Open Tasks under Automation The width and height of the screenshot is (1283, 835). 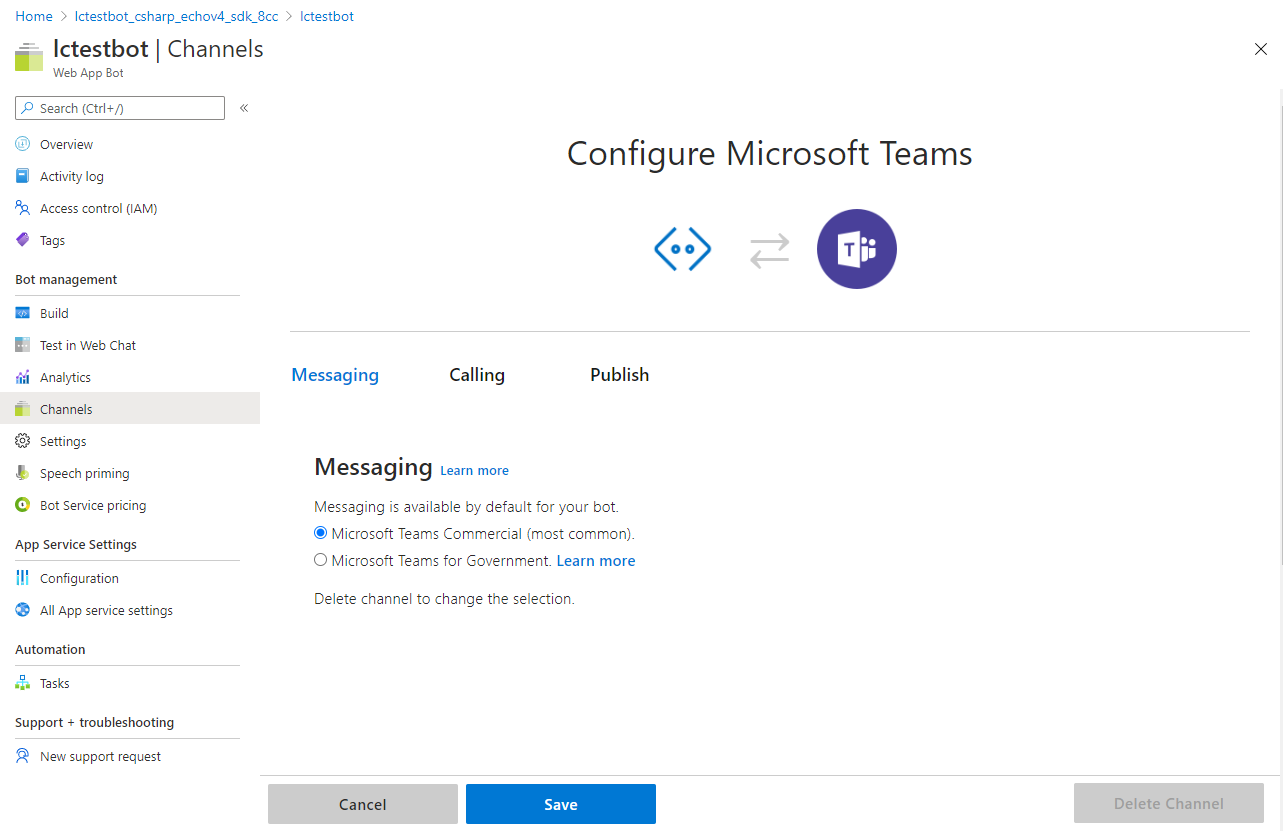coord(54,683)
